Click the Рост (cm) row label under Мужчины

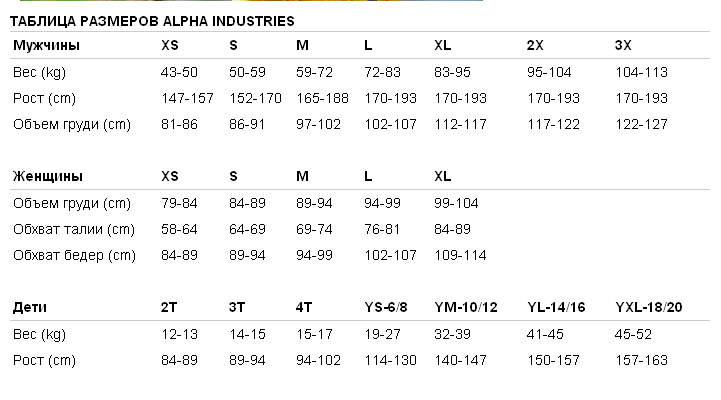coord(44,98)
